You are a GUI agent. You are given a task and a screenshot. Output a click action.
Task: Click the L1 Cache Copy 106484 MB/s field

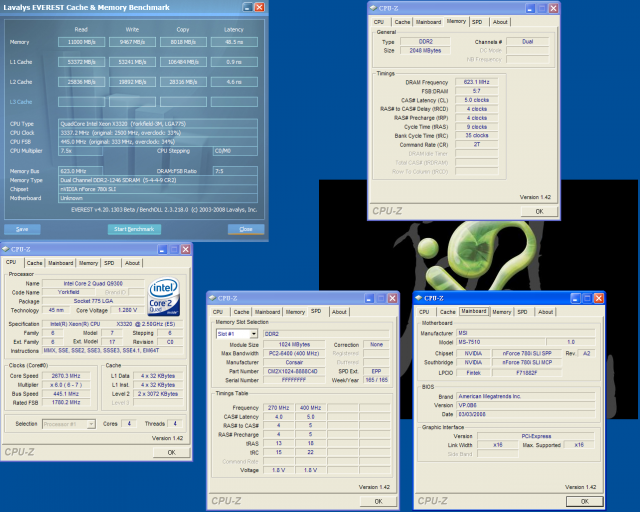click(x=183, y=62)
